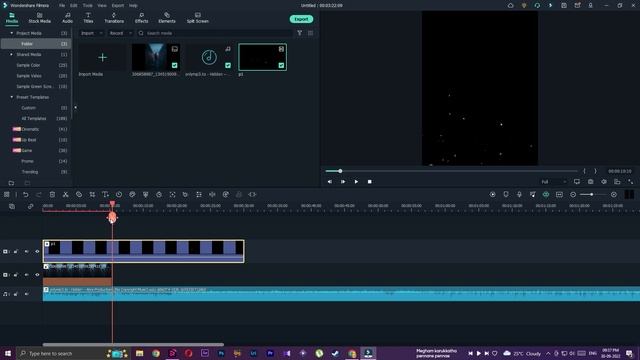Click the Windows Start button
Image resolution: width=640 pixels, height=360 pixels.
coord(8,353)
